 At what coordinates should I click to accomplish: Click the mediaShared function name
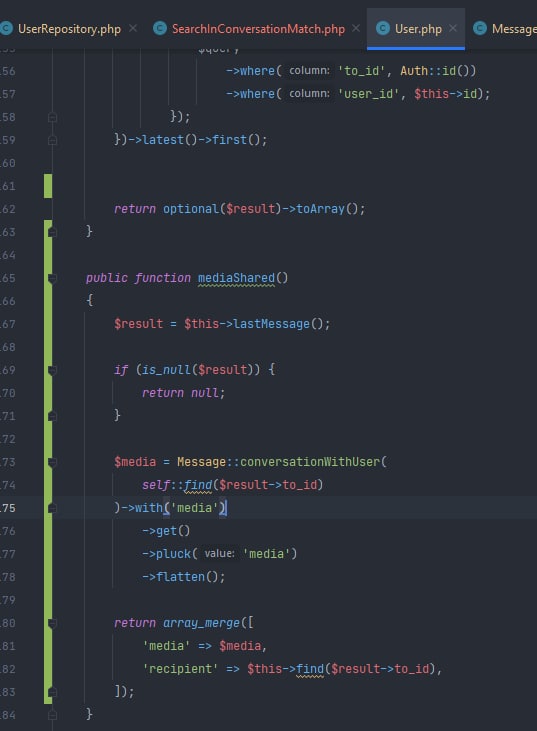[x=236, y=278]
